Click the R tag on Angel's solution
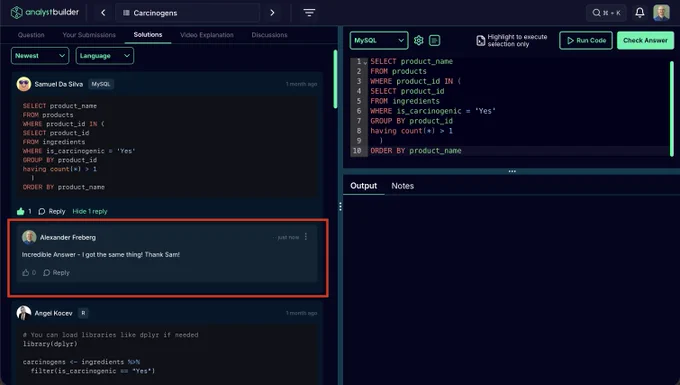 tap(83, 313)
